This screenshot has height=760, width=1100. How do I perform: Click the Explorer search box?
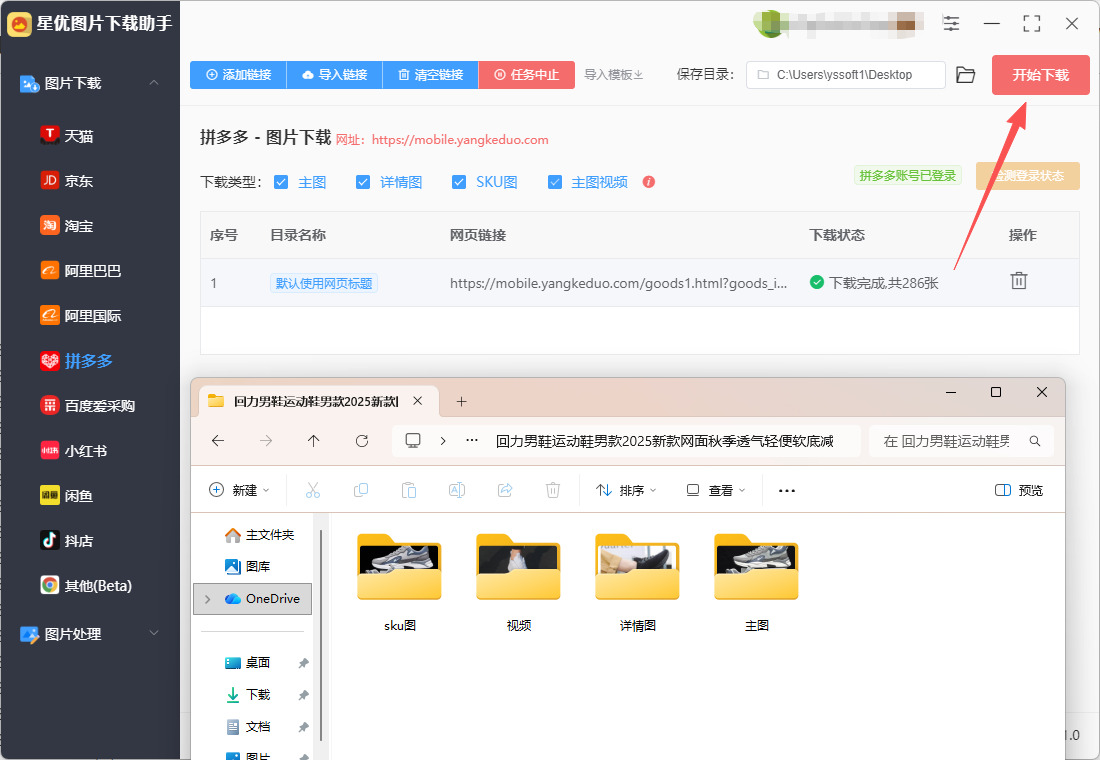[x=961, y=441]
